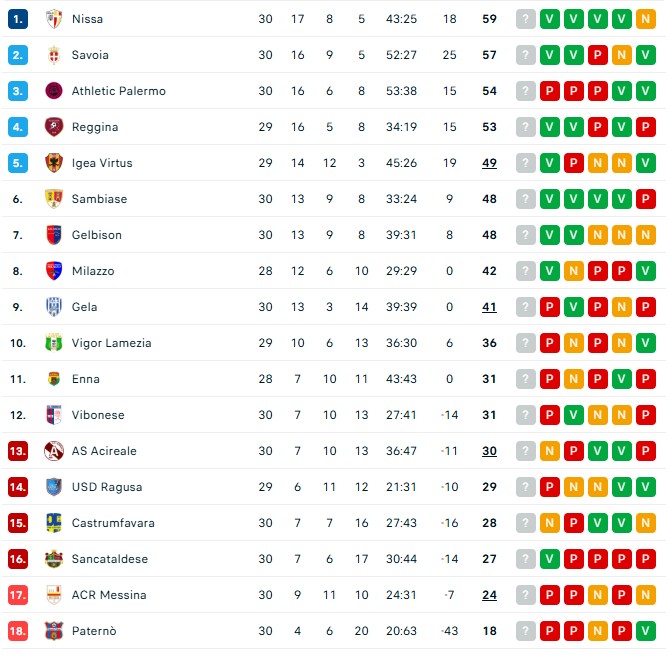
Task: Click the Nissa team crest icon
Action: tap(54, 19)
